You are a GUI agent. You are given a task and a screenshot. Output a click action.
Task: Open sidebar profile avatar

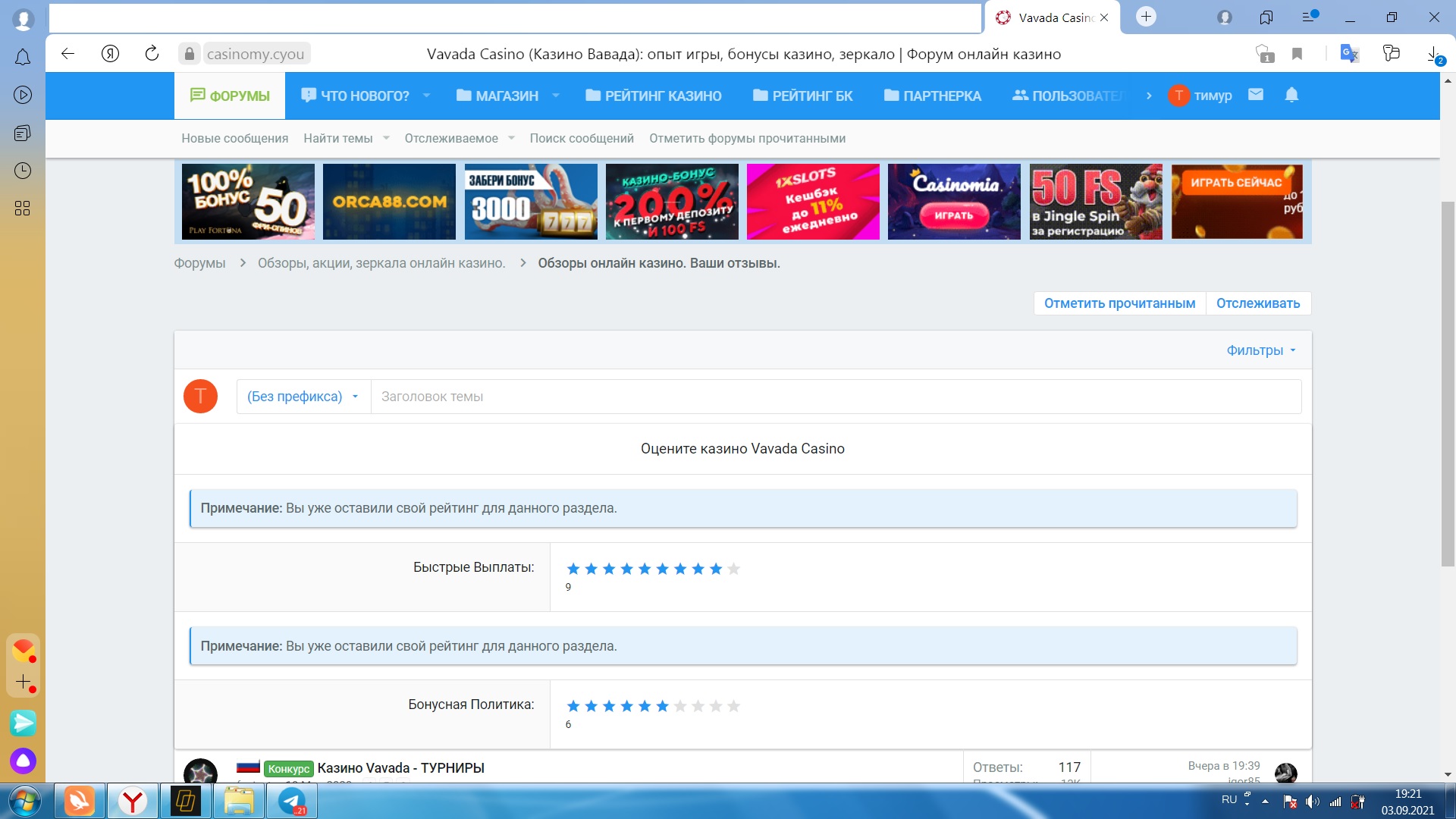pos(24,19)
